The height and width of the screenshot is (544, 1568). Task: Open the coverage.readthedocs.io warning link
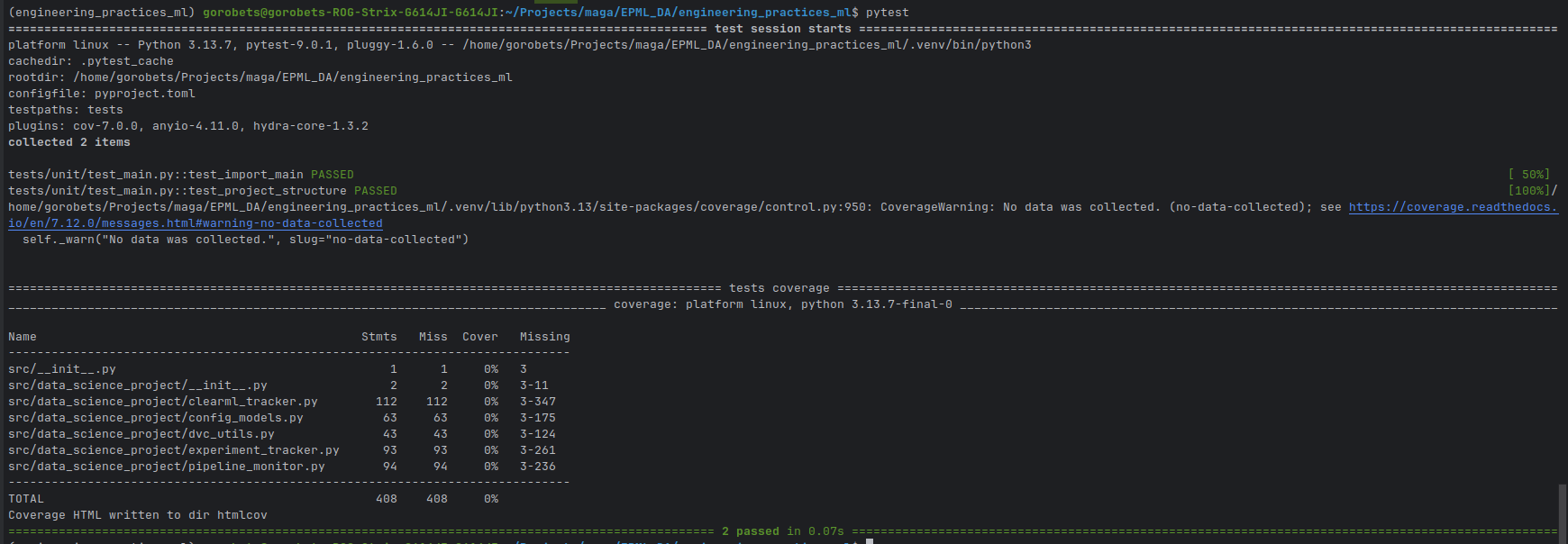[1452, 207]
